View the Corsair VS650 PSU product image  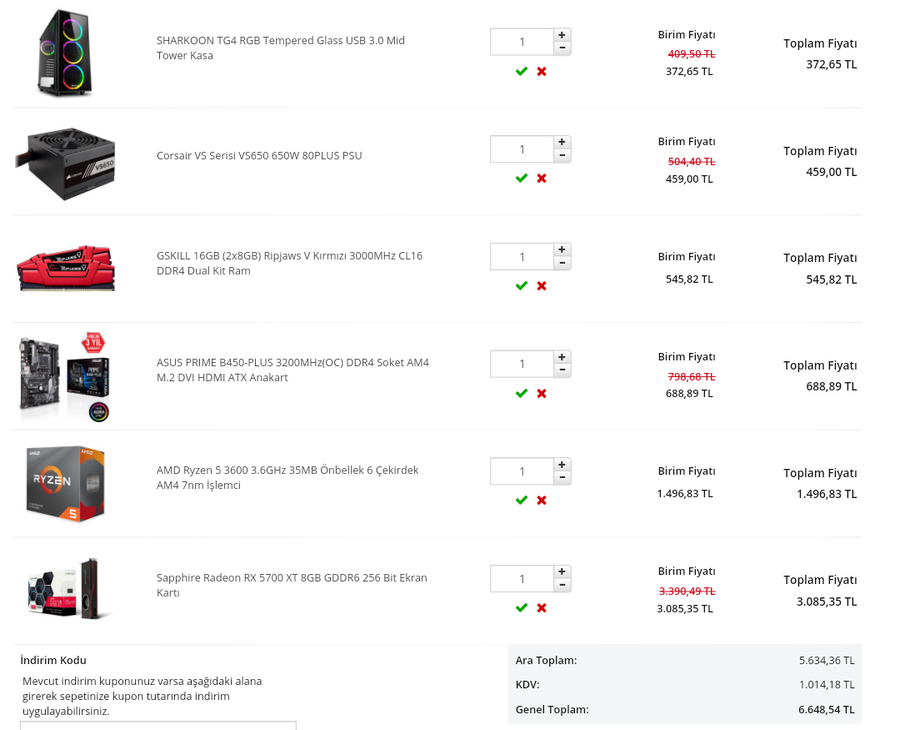point(65,162)
